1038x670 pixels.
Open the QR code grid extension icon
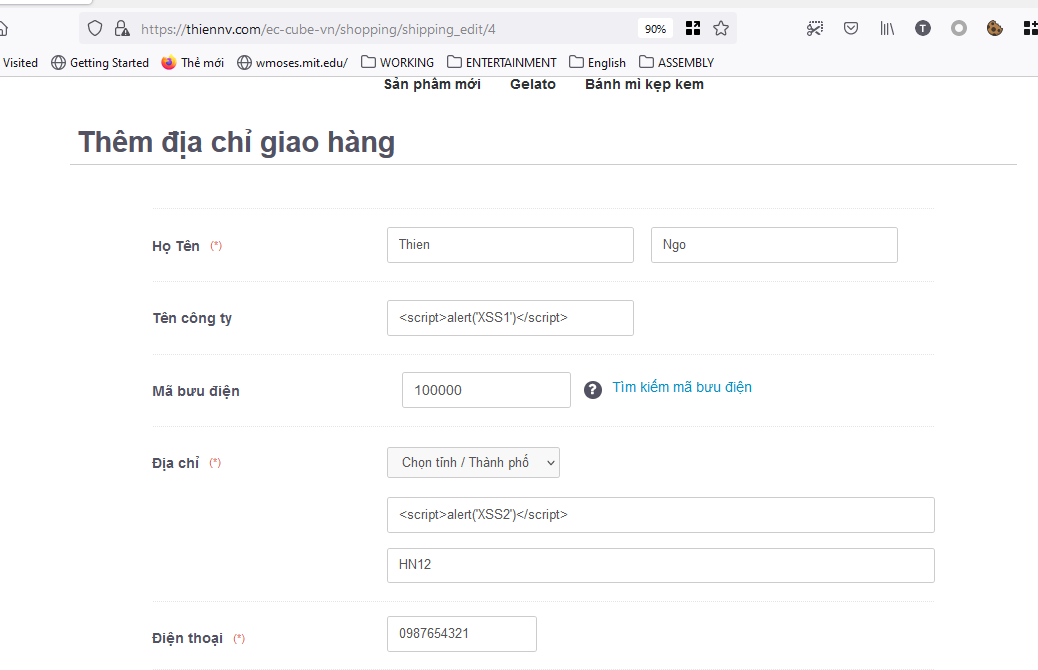pyautogui.click(x=693, y=28)
